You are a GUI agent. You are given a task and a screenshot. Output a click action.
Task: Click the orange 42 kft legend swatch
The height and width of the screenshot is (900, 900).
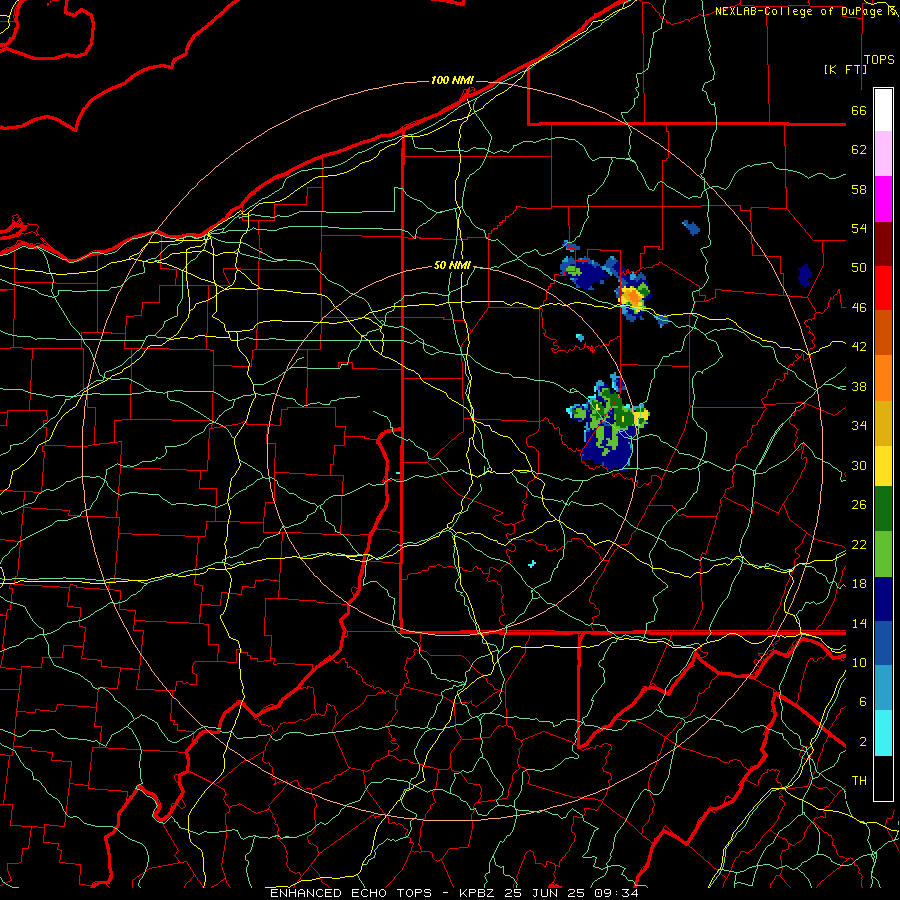(x=883, y=378)
